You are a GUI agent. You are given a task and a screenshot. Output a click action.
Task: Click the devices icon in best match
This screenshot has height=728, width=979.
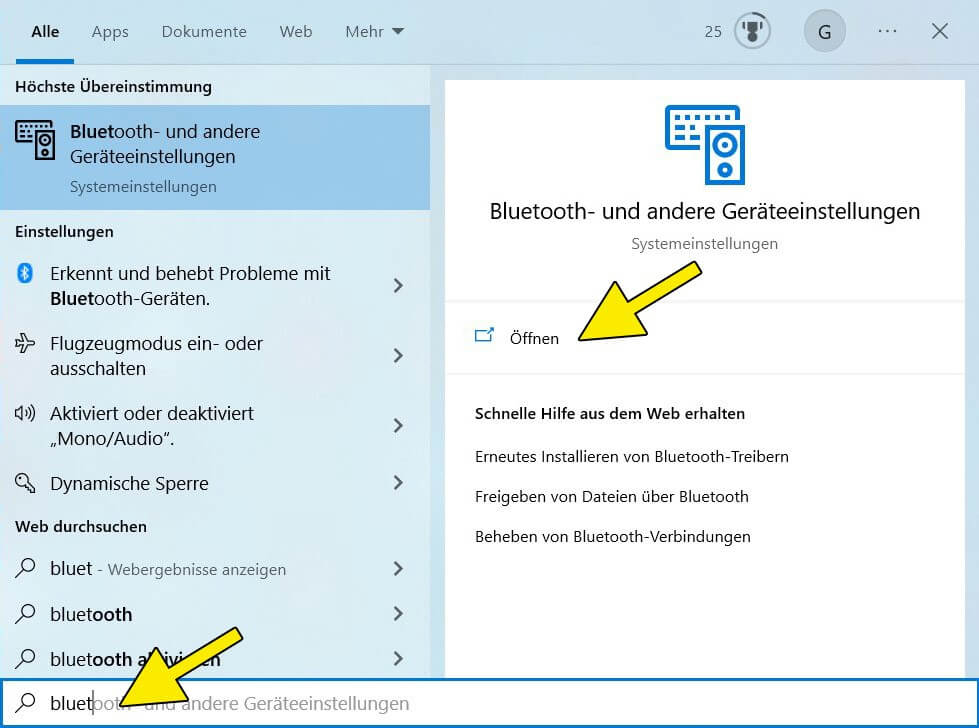pos(35,140)
